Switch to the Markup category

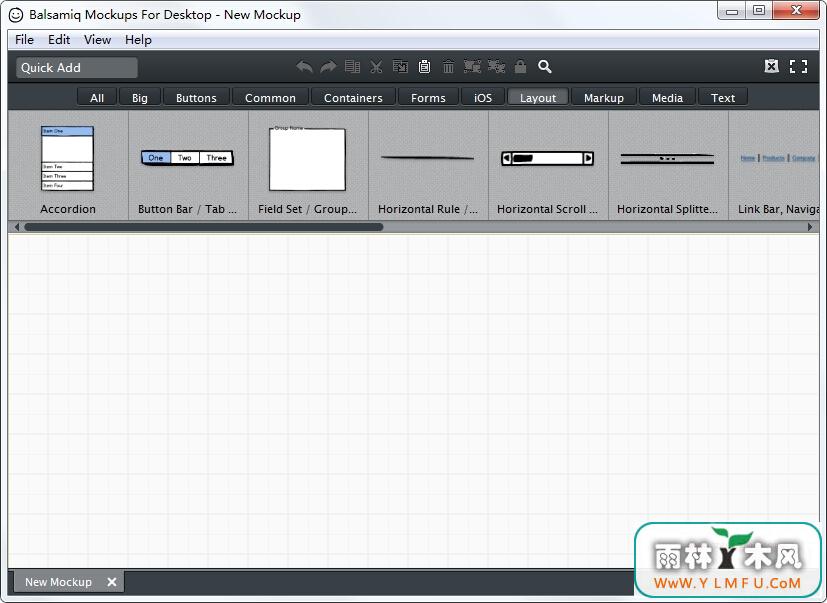click(x=604, y=98)
